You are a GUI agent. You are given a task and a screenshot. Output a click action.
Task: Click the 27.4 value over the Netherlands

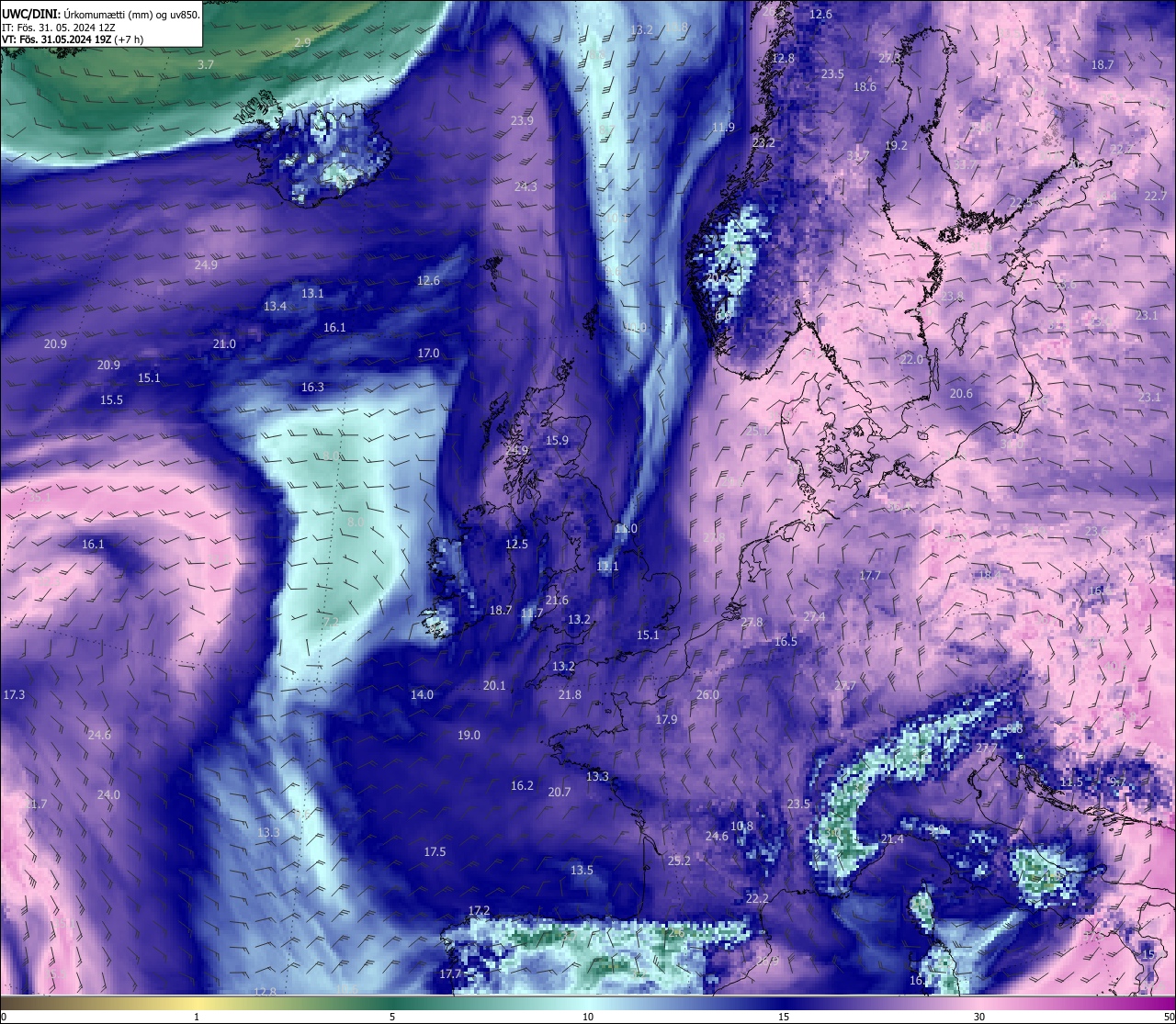pos(814,616)
